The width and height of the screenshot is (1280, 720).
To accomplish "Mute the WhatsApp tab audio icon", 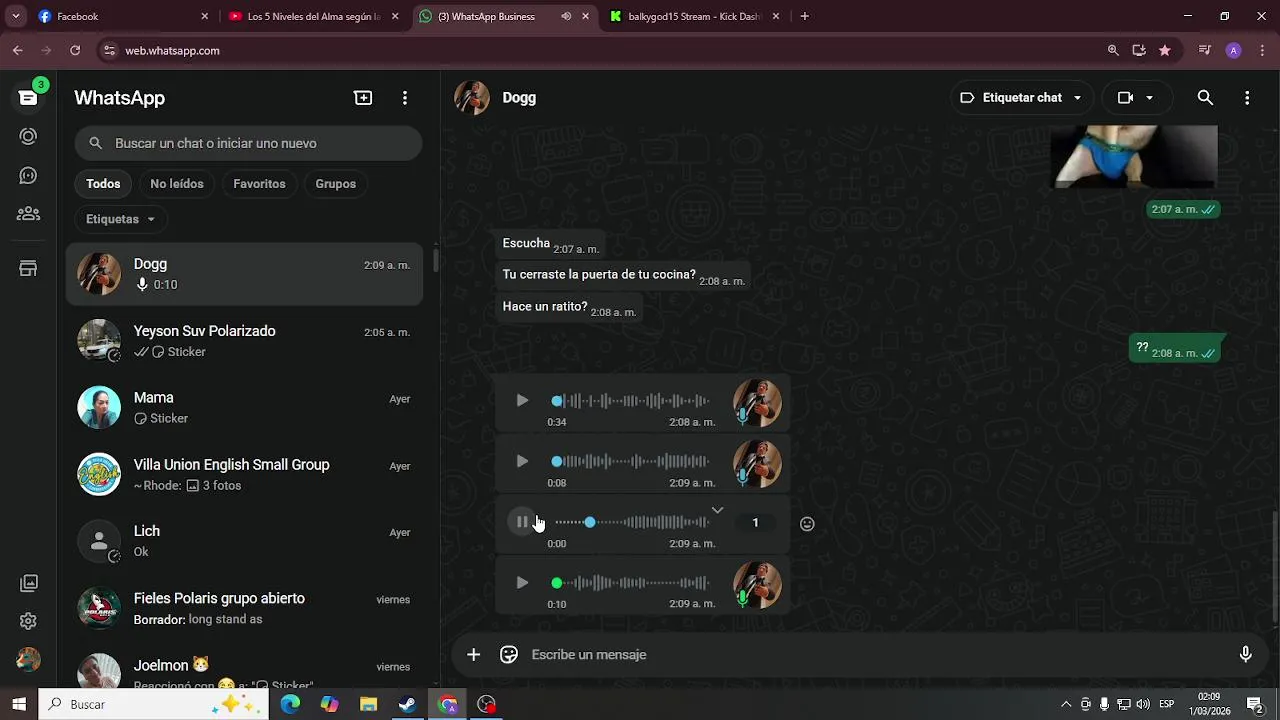I will (x=566, y=16).
